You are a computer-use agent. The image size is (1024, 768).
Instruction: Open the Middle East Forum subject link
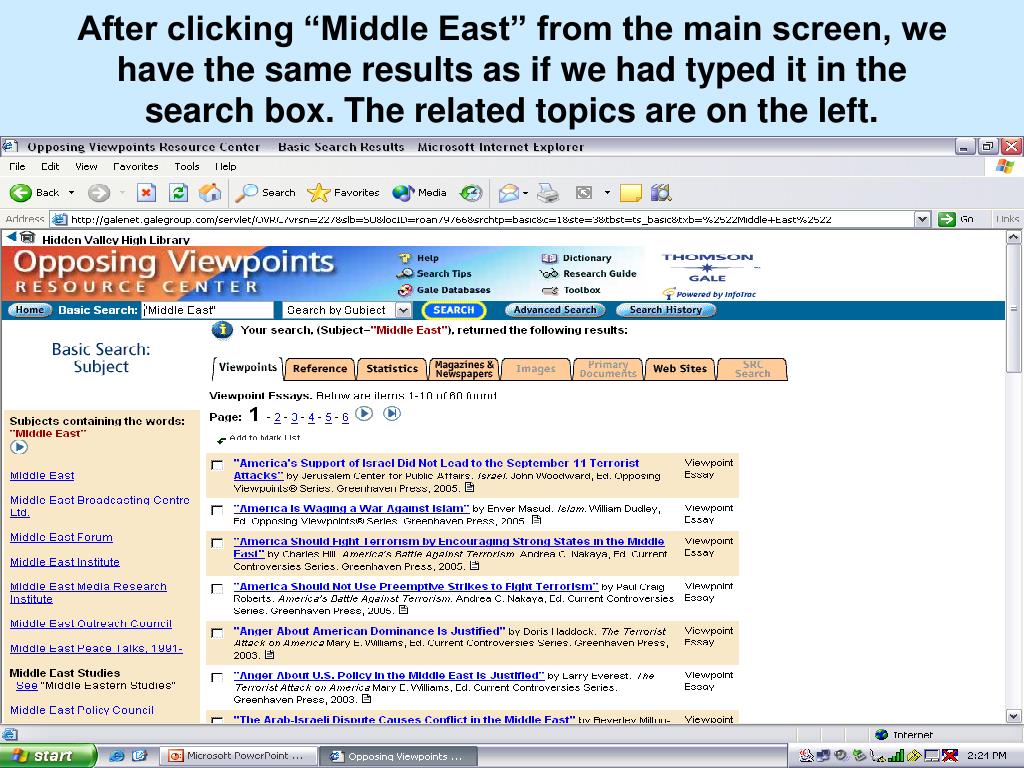tap(61, 537)
